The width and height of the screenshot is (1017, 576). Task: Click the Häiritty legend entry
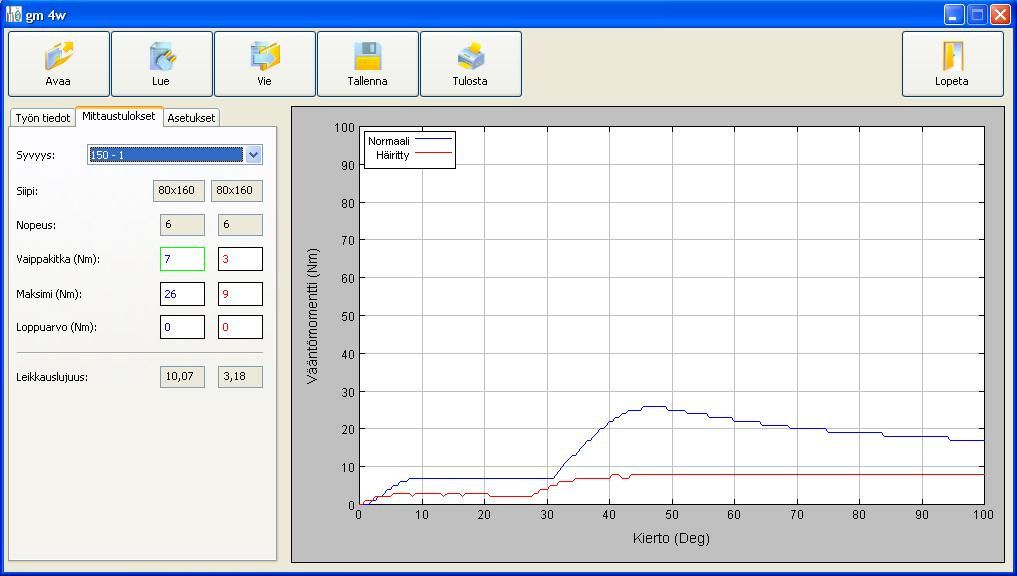coord(413,155)
